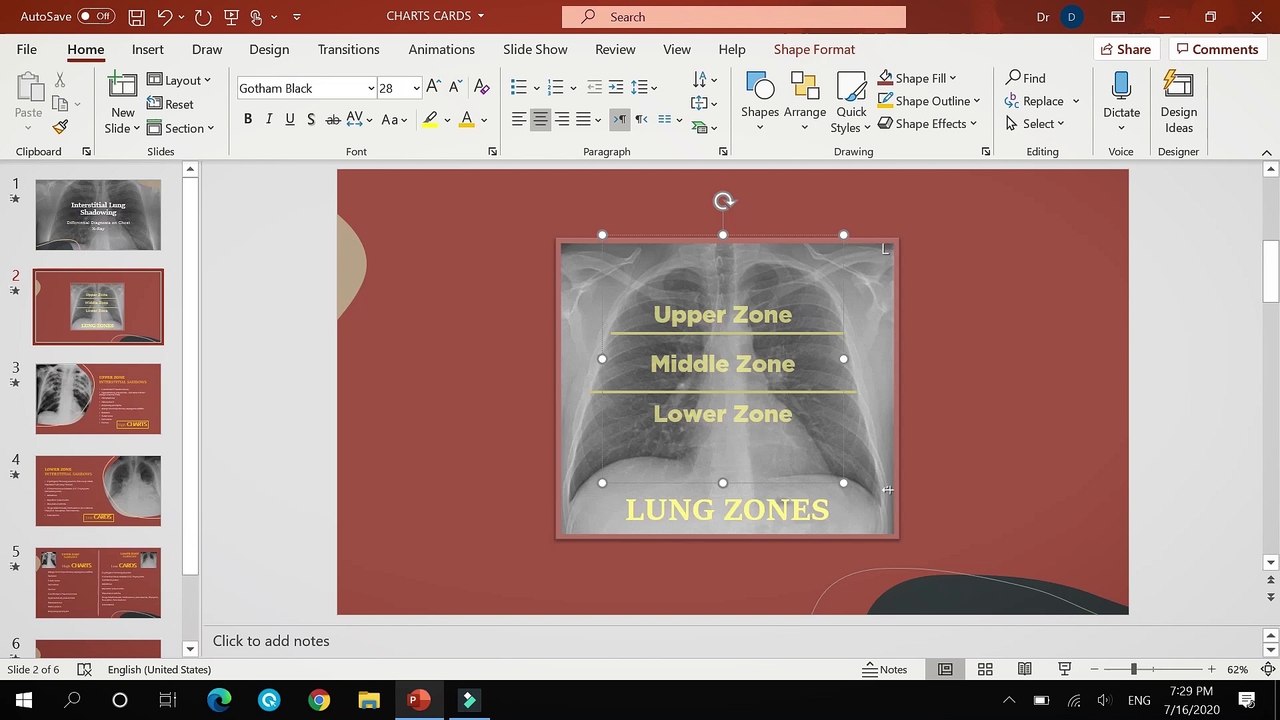
Task: Decrease list indent level
Action: 594,88
